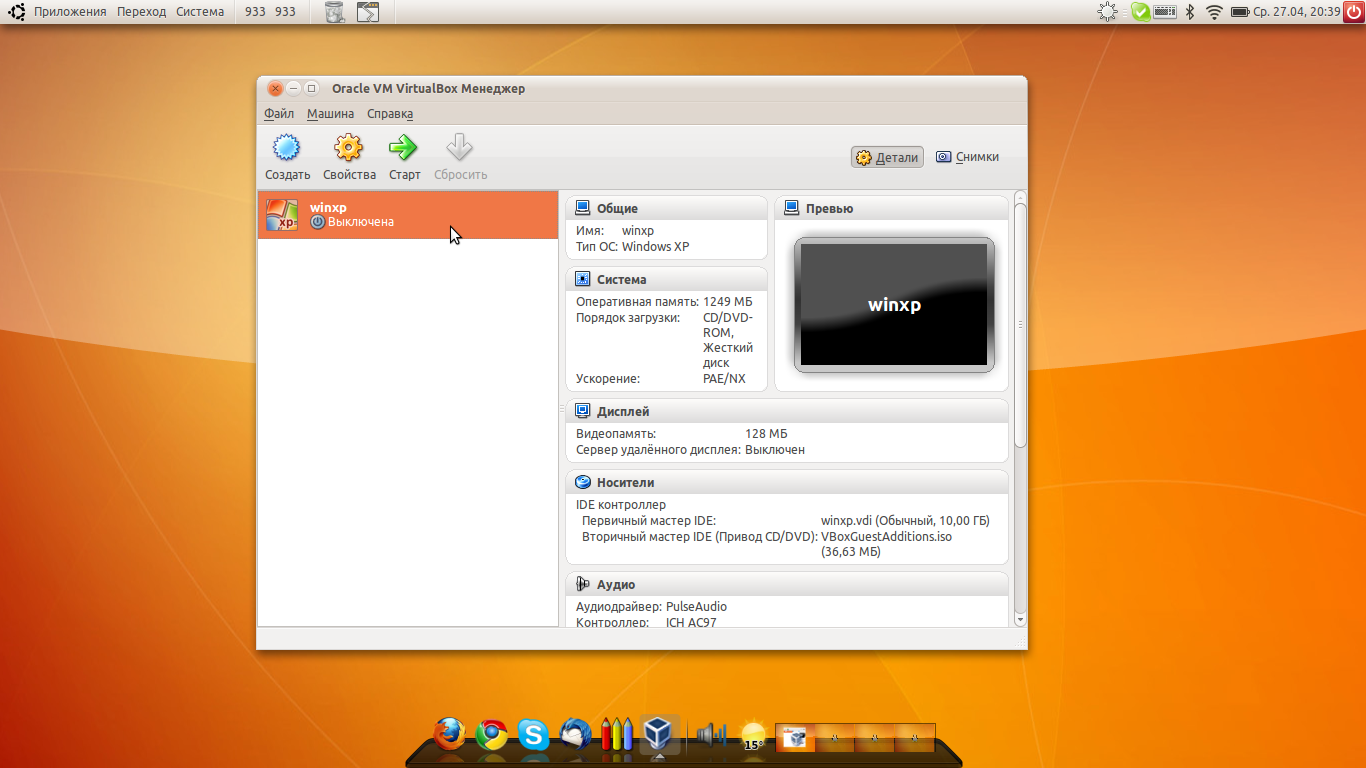This screenshot has height=768, width=1366.
Task: Click the Дисплей section icon
Action: click(x=583, y=411)
